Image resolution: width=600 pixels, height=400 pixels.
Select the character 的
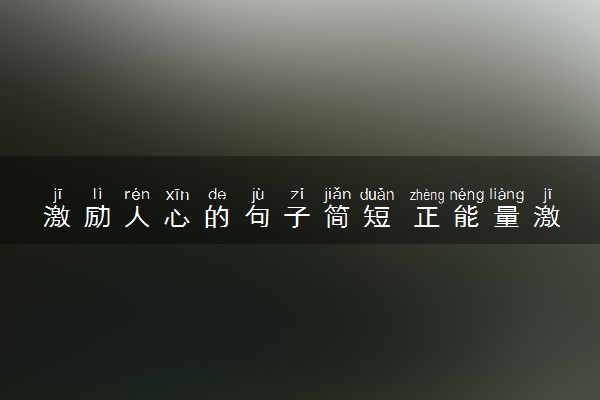click(217, 216)
